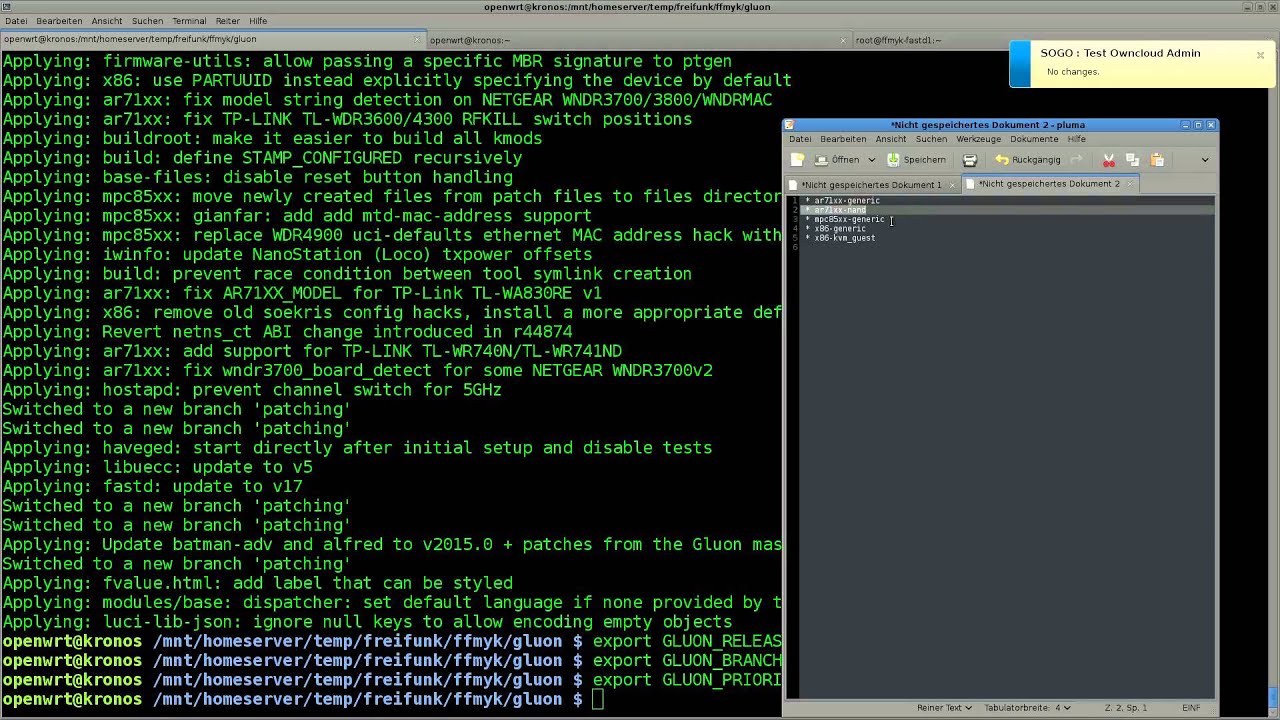1280x720 pixels.
Task: Open pluma's Bearbeiten menu
Action: click(843, 139)
